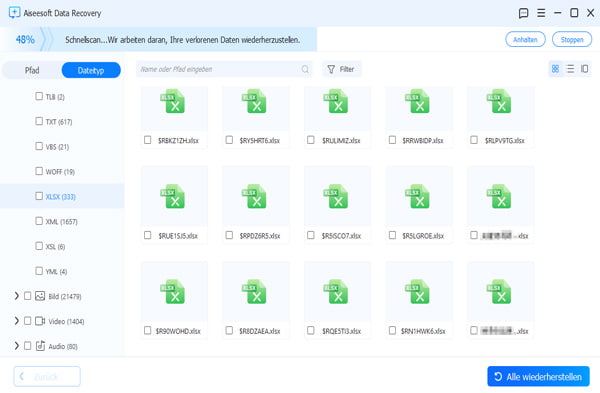Screen dimensions: 600x393
Task: Click Alle wiederherstellen button
Action: (x=538, y=377)
